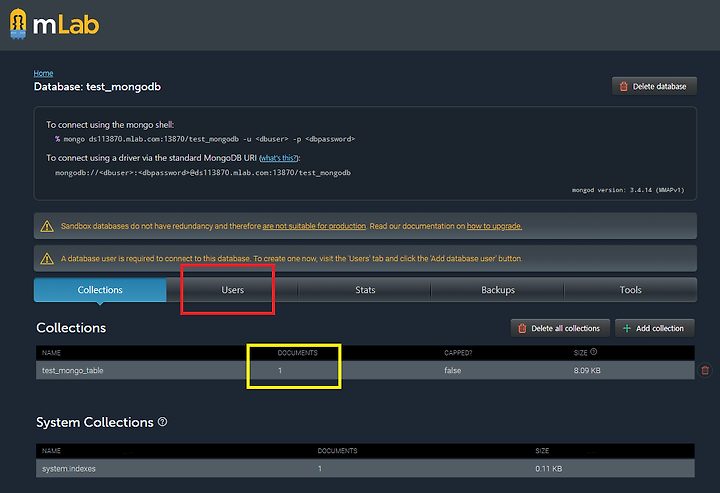Open the "what's this?" link
This screenshot has width=720, height=493.
tap(279, 158)
